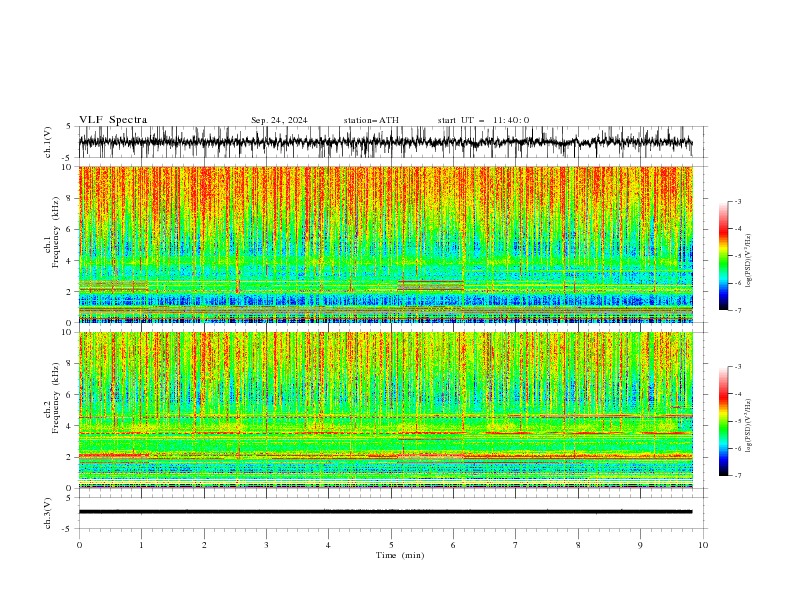Click the "-7" label on ch.1 colorbar
792x612 pixels.
[x=738, y=310]
